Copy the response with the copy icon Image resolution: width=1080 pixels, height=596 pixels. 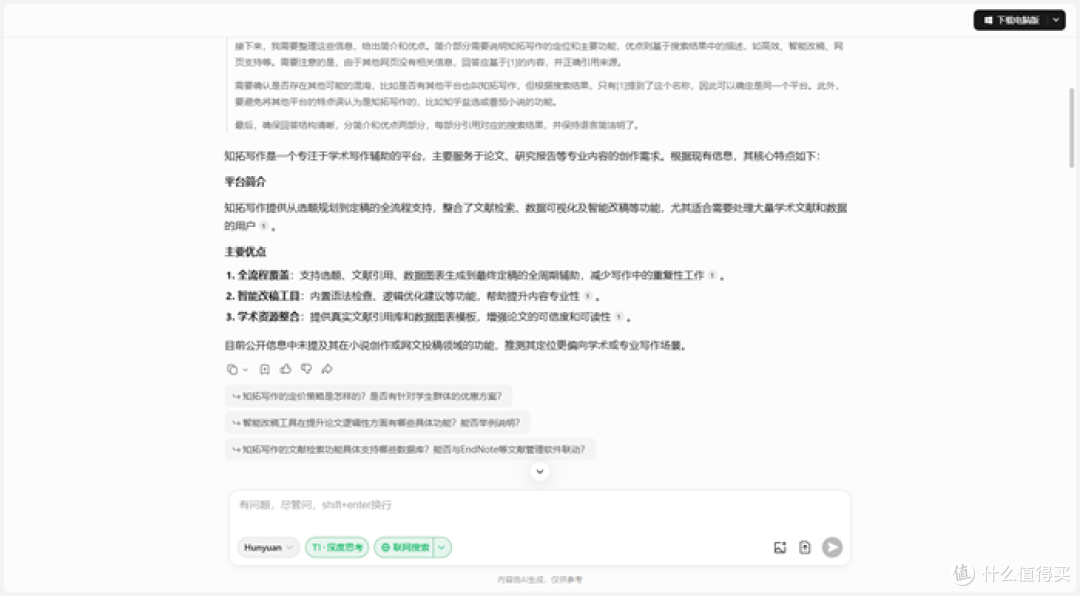[232, 369]
